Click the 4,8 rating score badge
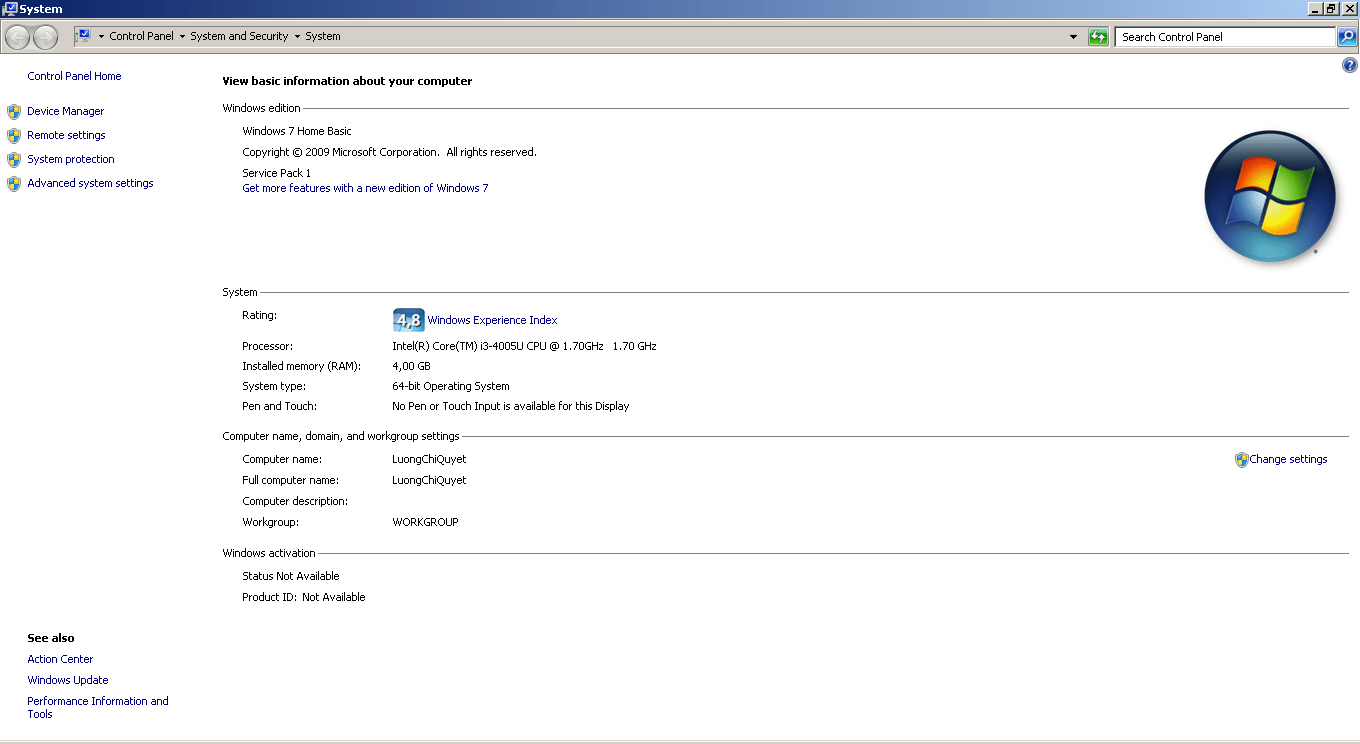Image resolution: width=1360 pixels, height=744 pixels. 408,320
